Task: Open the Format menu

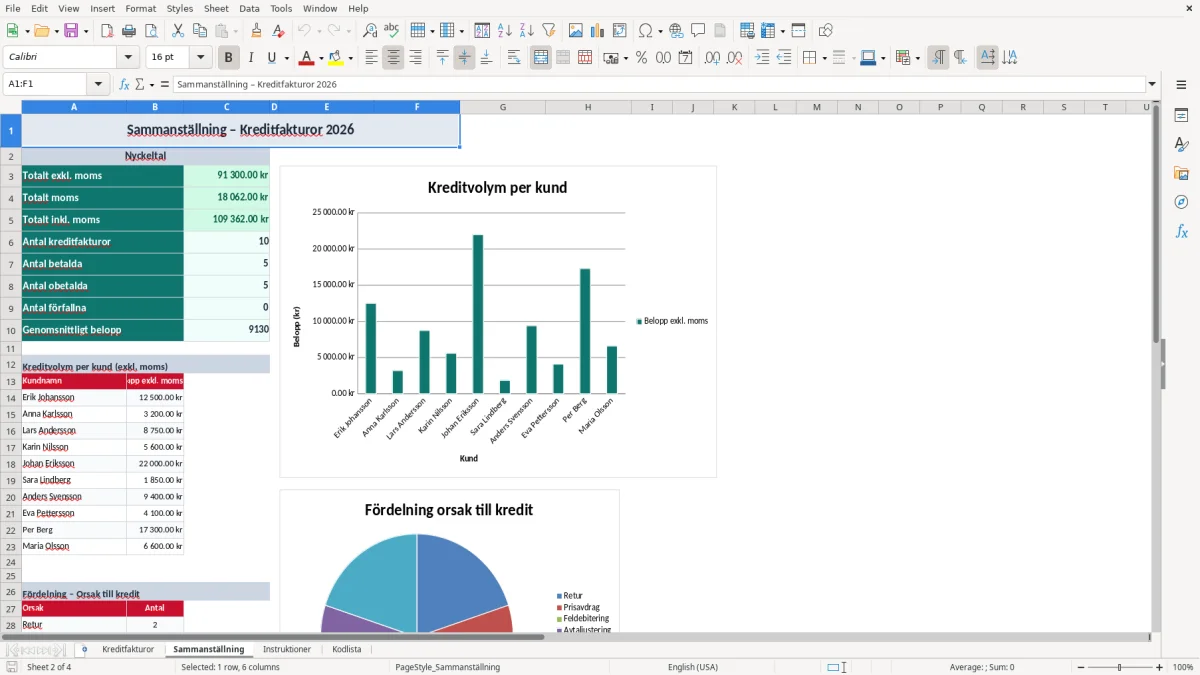Action: tap(140, 8)
